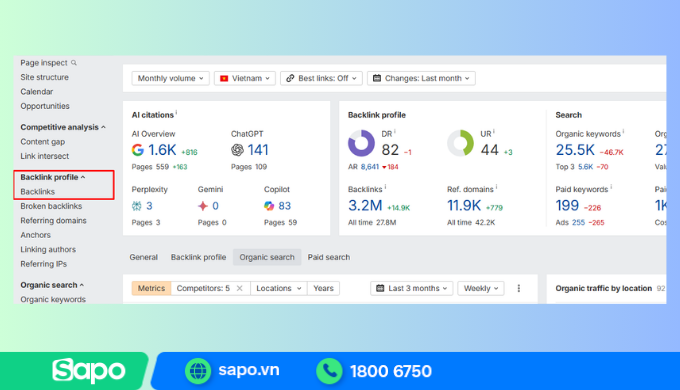Open Broken backlinks in sidebar
Image resolution: width=680 pixels, height=390 pixels.
coord(51,206)
